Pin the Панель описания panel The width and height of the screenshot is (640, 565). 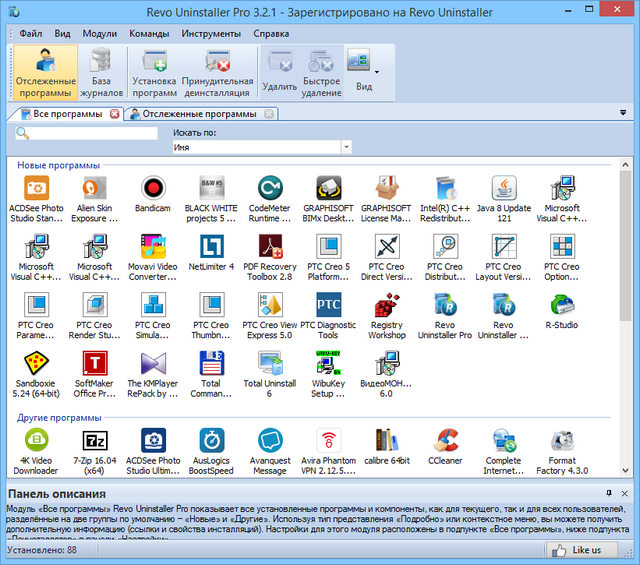pos(609,493)
